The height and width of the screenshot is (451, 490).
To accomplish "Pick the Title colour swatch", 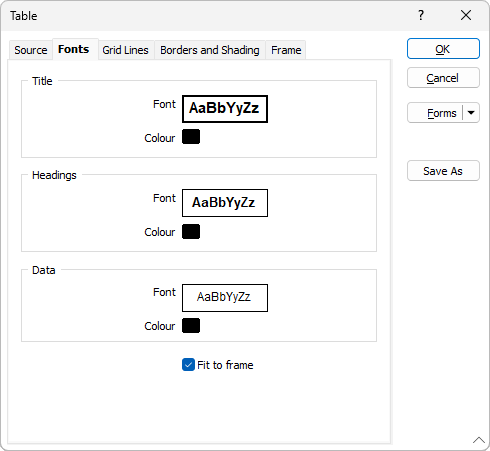I will pos(191,137).
